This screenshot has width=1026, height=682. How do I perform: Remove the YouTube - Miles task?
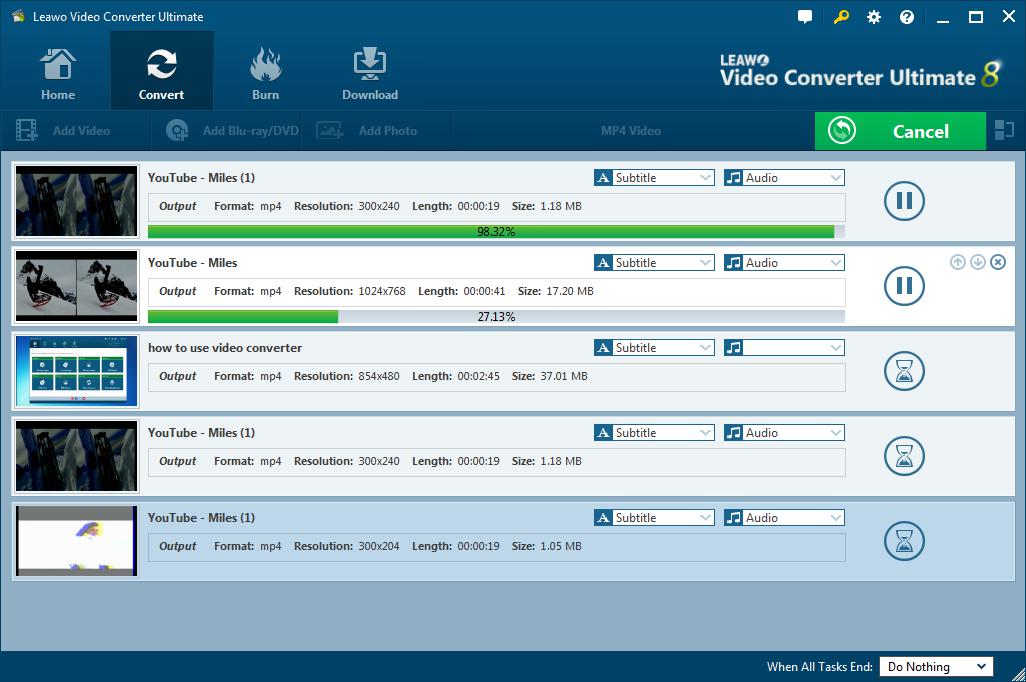pos(998,262)
